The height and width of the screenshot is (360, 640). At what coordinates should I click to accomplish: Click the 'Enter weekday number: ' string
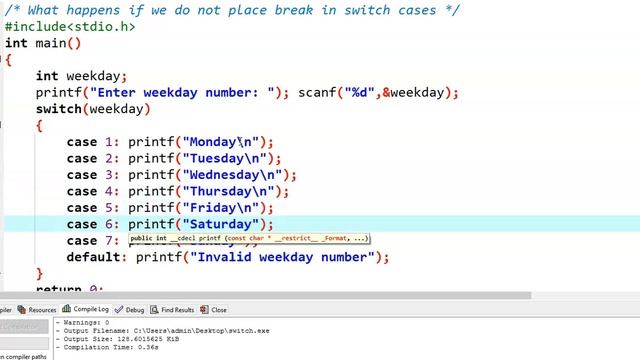tap(182, 93)
